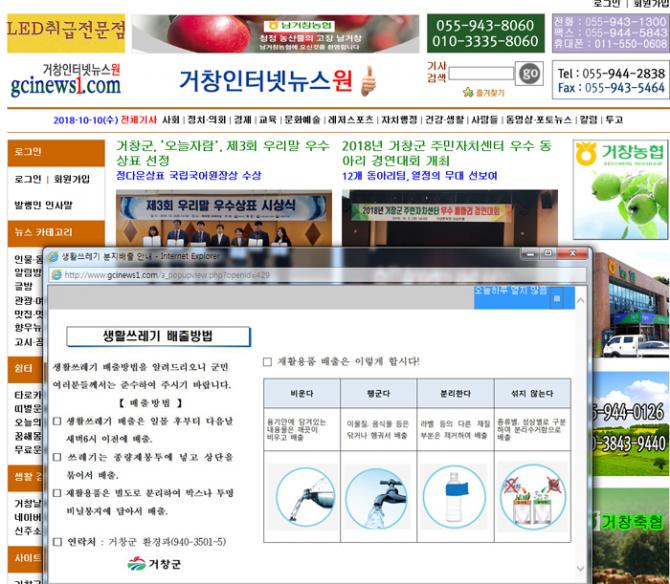Viewport: 670px width, 584px height.
Task: Select 동영상·포토뉴스 menu item
Action: (538, 120)
